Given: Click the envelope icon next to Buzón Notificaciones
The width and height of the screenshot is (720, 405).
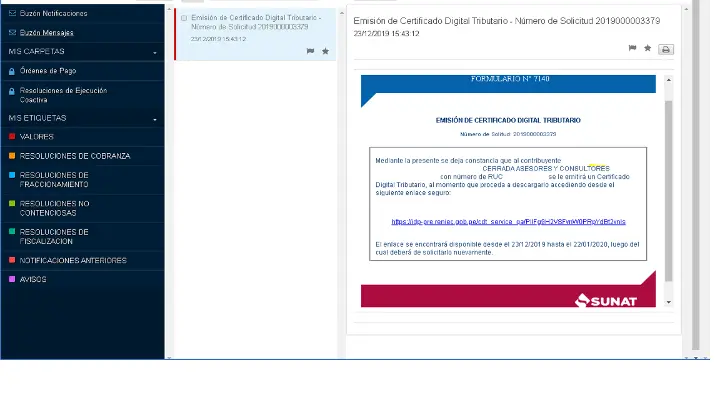Looking at the screenshot, I should pos(11,13).
